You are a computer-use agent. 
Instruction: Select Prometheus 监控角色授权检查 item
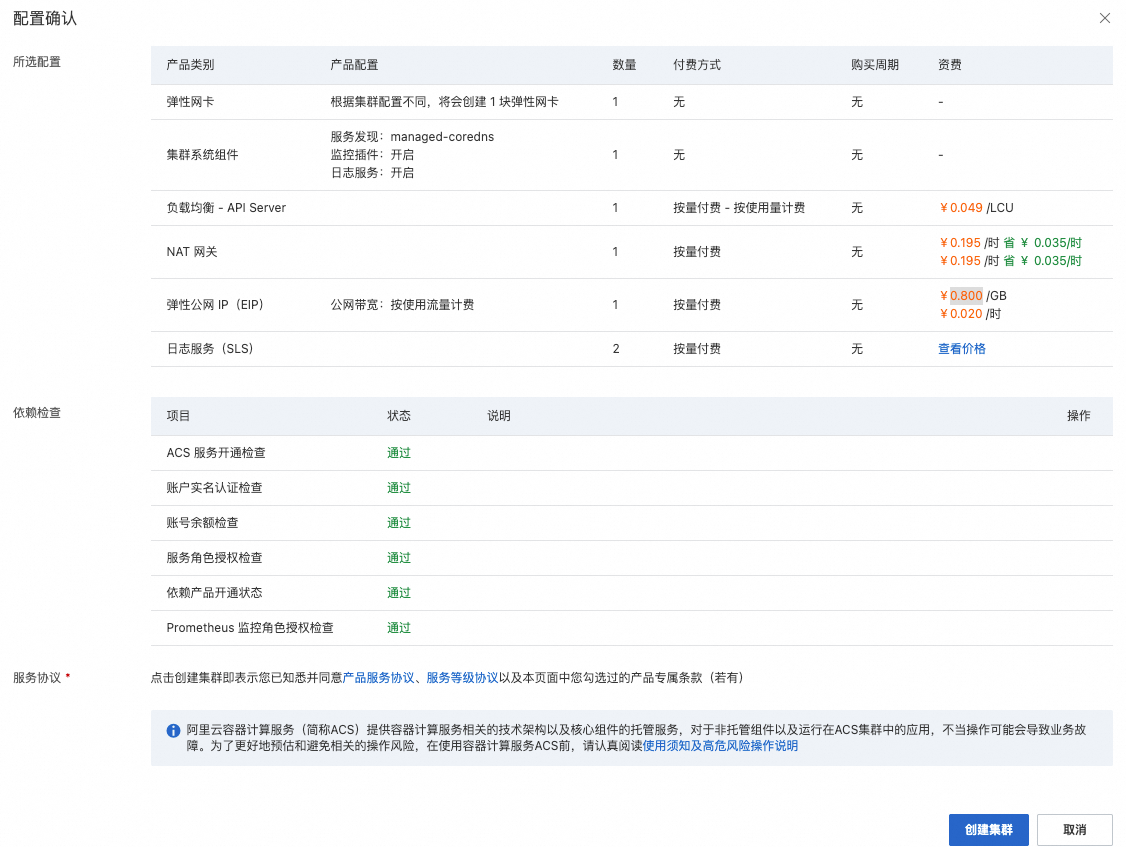tap(250, 628)
